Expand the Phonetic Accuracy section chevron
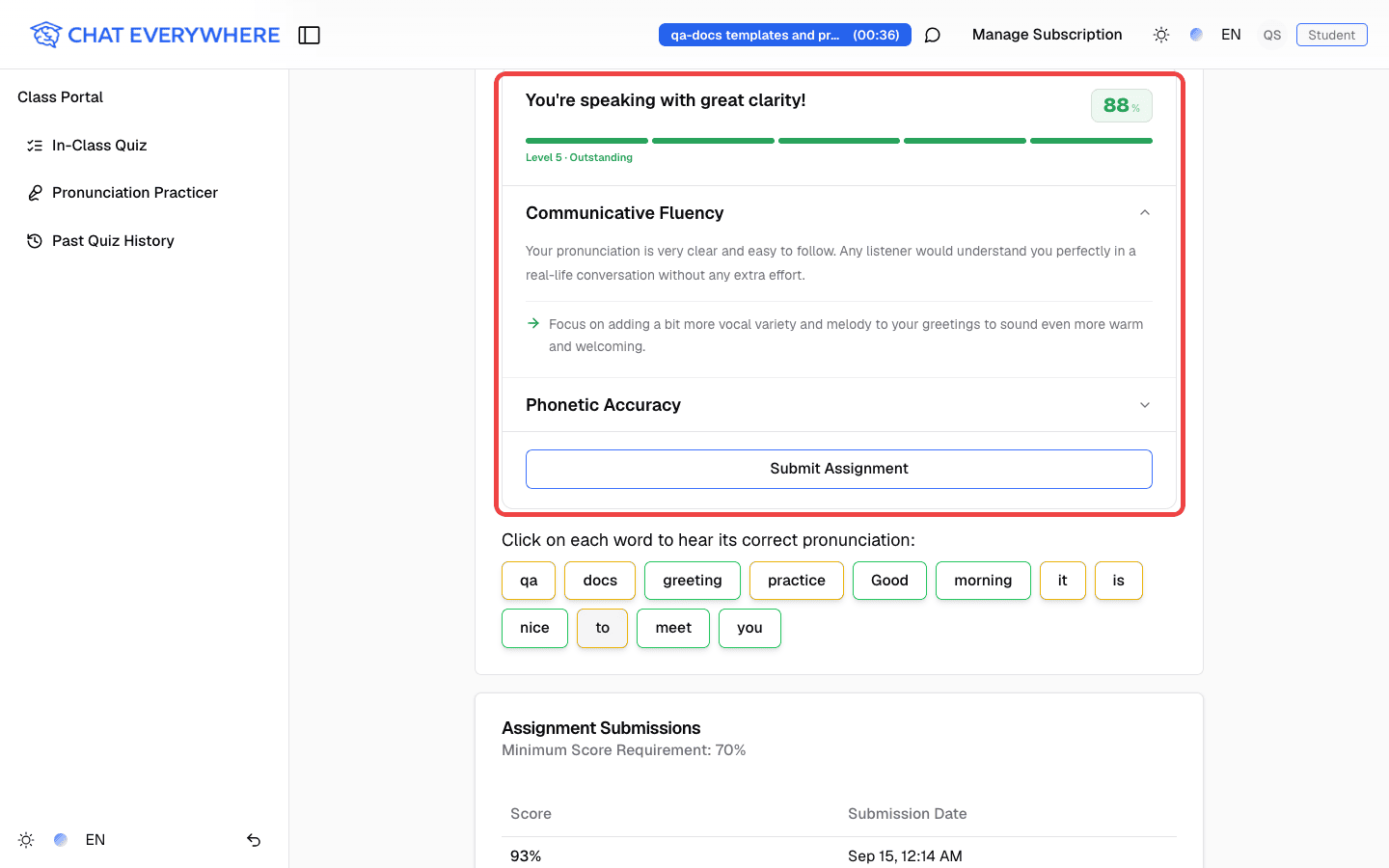This screenshot has width=1389, height=868. 1145,405
